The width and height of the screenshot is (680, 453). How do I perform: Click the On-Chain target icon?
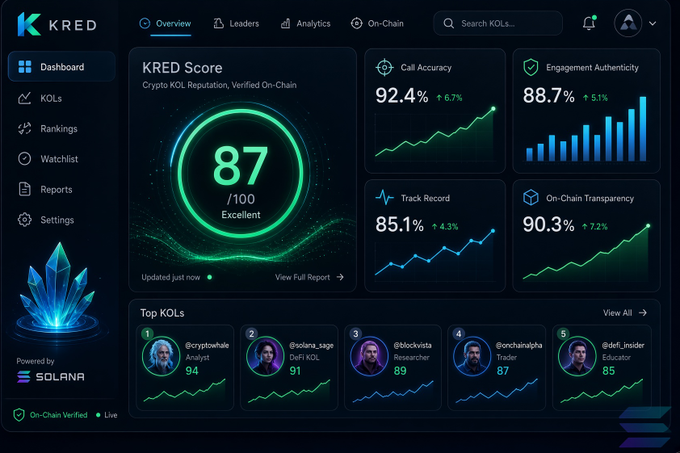point(356,23)
